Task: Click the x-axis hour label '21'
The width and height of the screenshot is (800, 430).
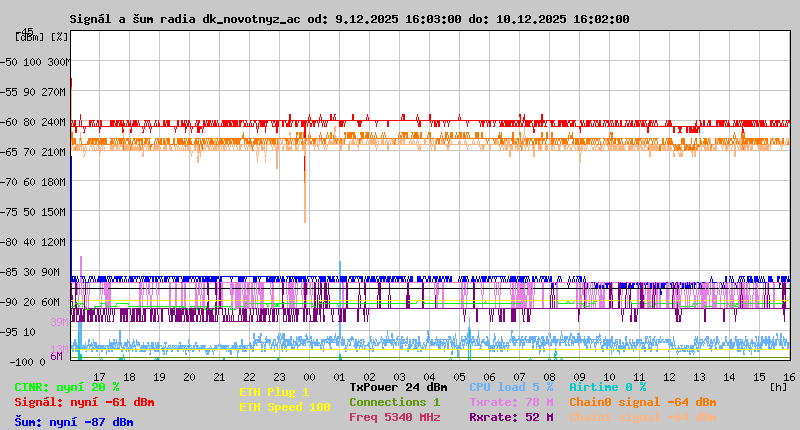Action: [219, 377]
